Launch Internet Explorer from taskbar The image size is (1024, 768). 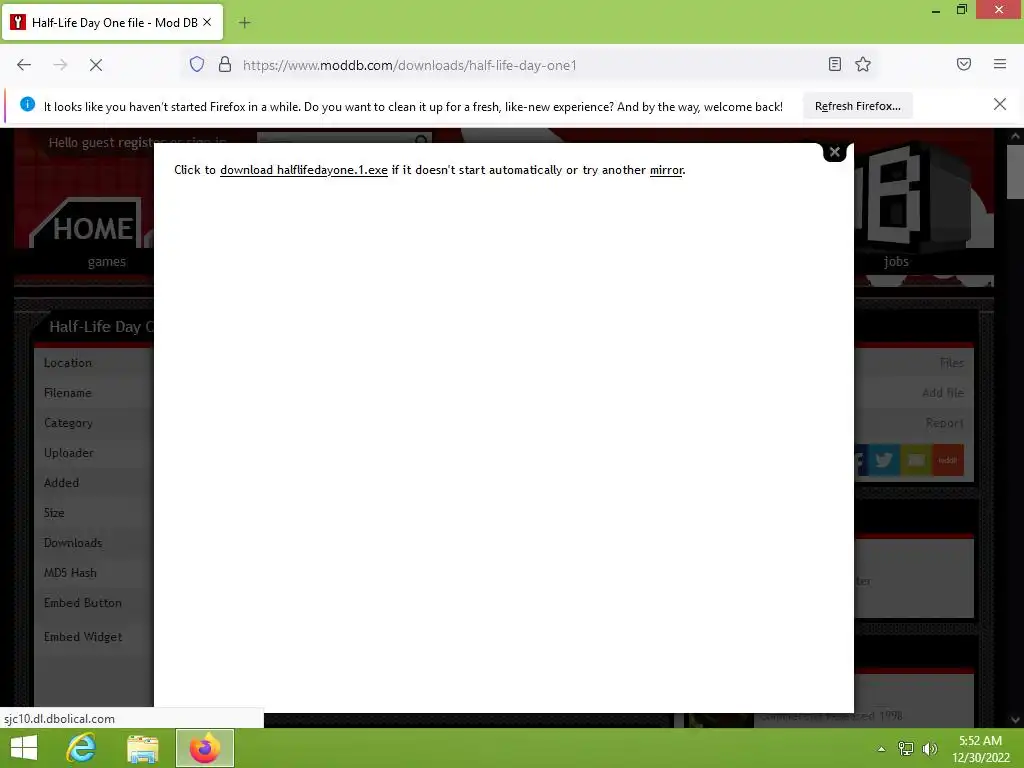coord(82,748)
